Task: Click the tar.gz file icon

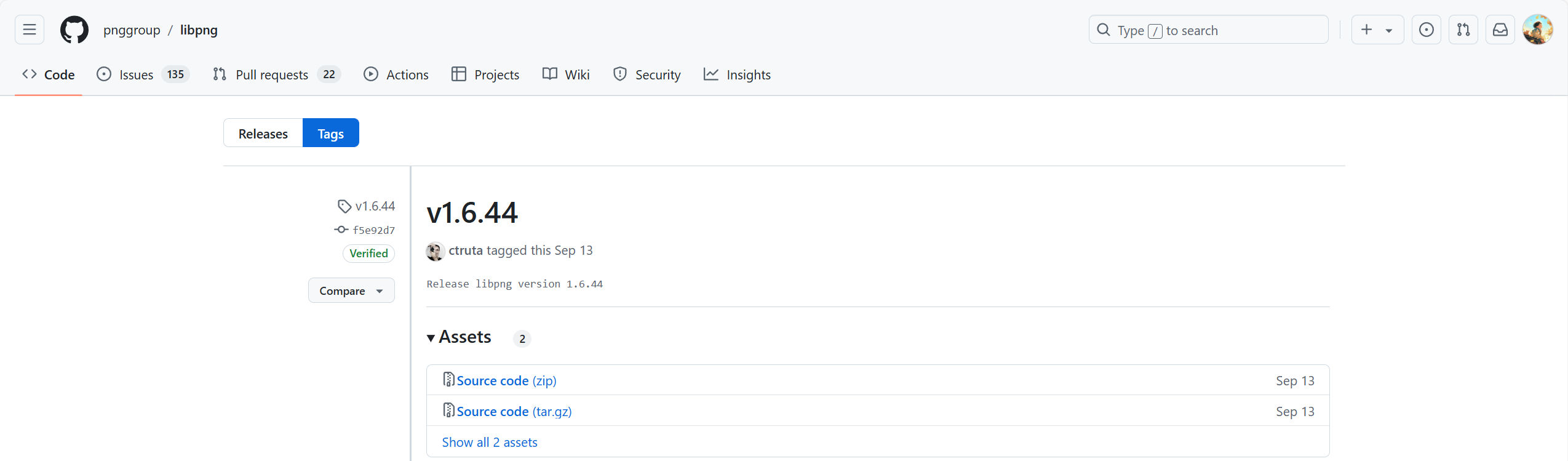Action: [x=449, y=410]
